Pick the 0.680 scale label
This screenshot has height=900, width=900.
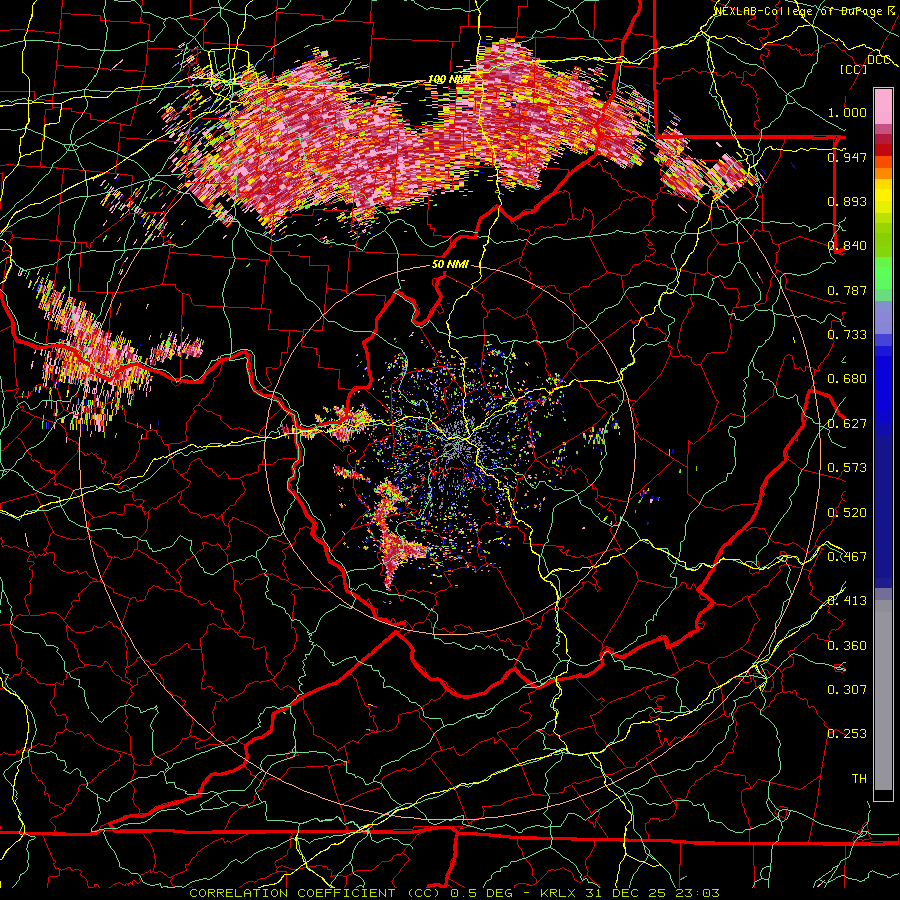tap(847, 379)
